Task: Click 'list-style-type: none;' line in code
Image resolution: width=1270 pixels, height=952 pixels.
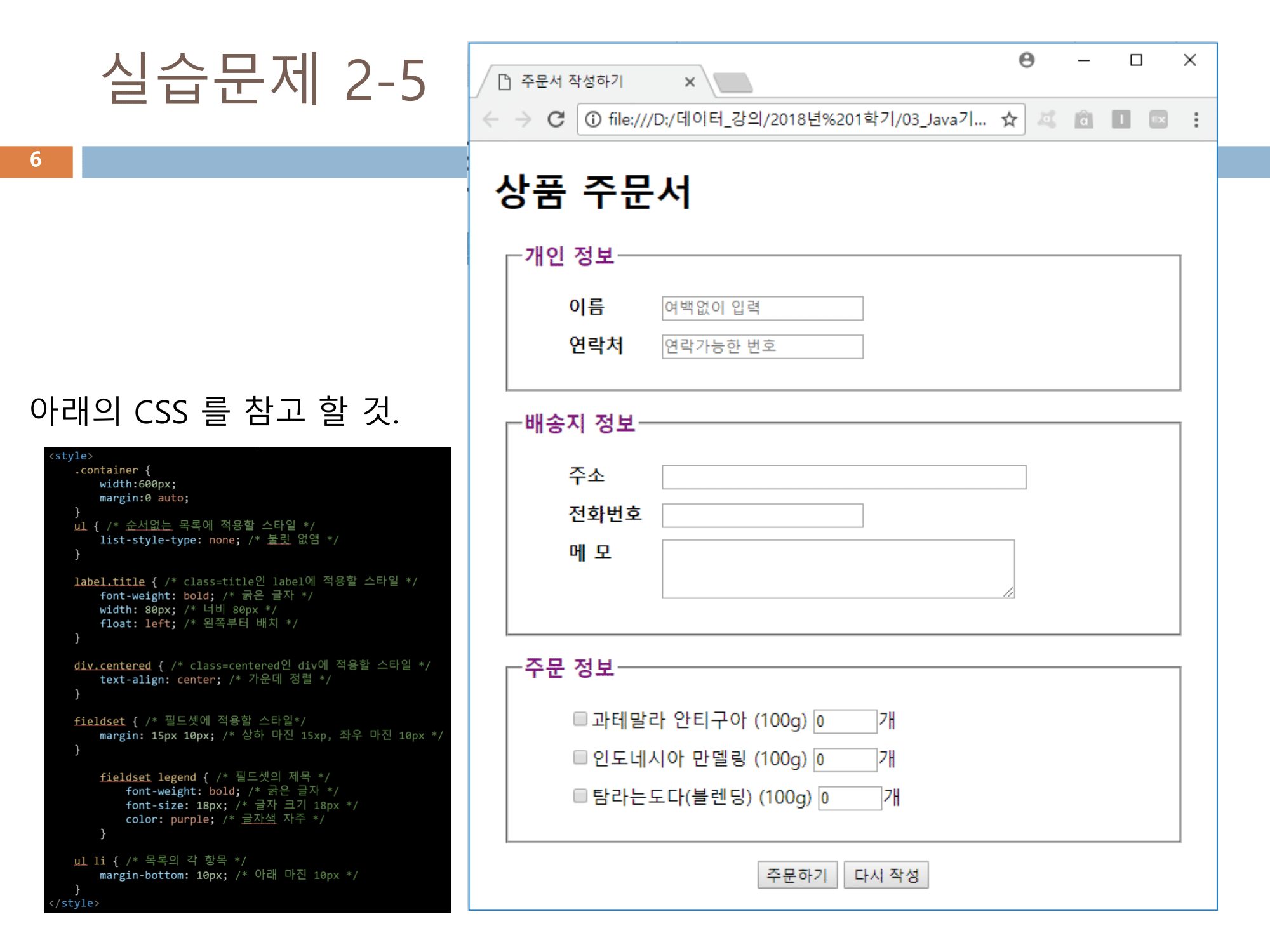Action: coord(170,539)
